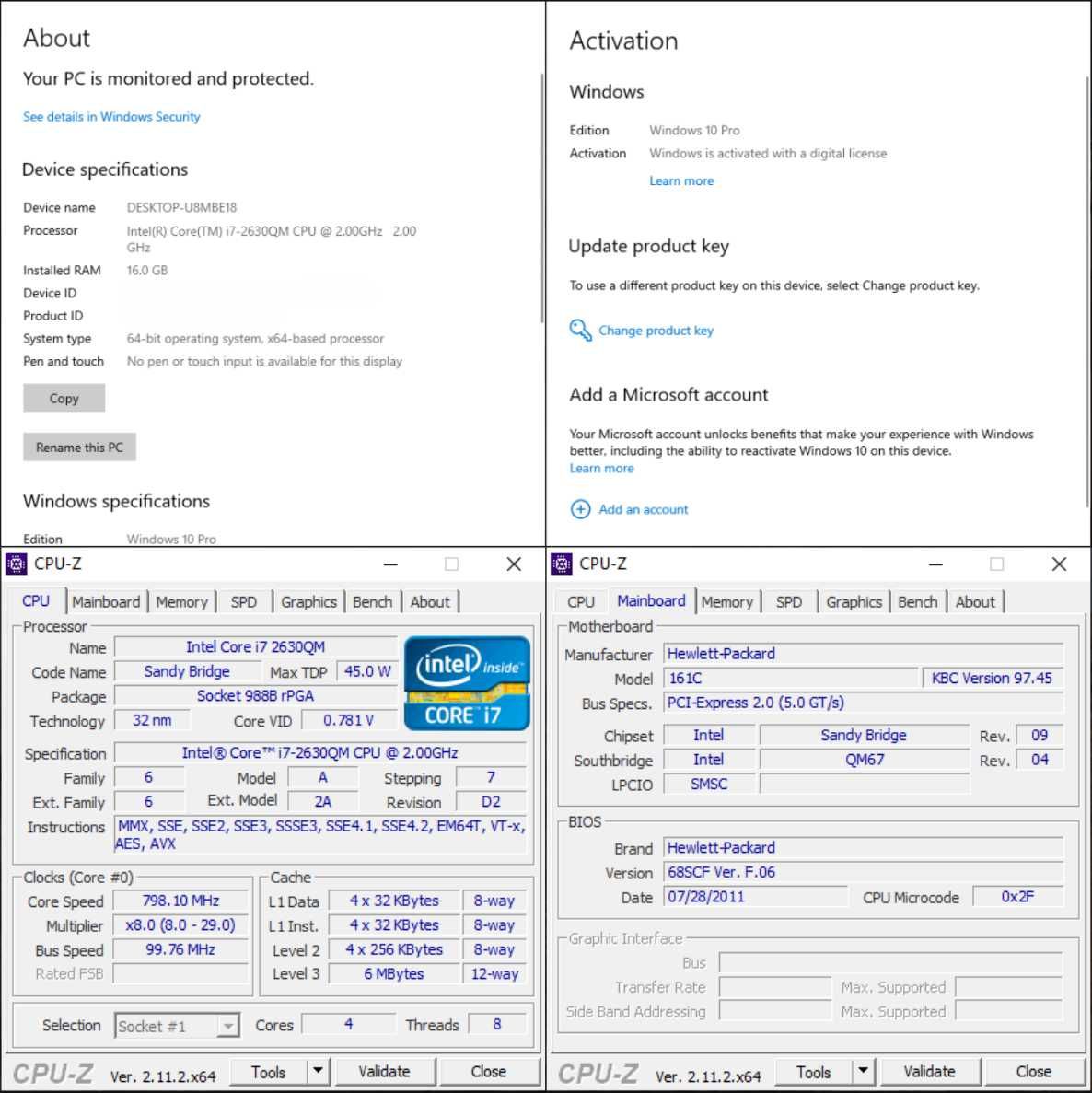Open the Memory tab in the Motherboard CPU-Z window

click(x=726, y=601)
